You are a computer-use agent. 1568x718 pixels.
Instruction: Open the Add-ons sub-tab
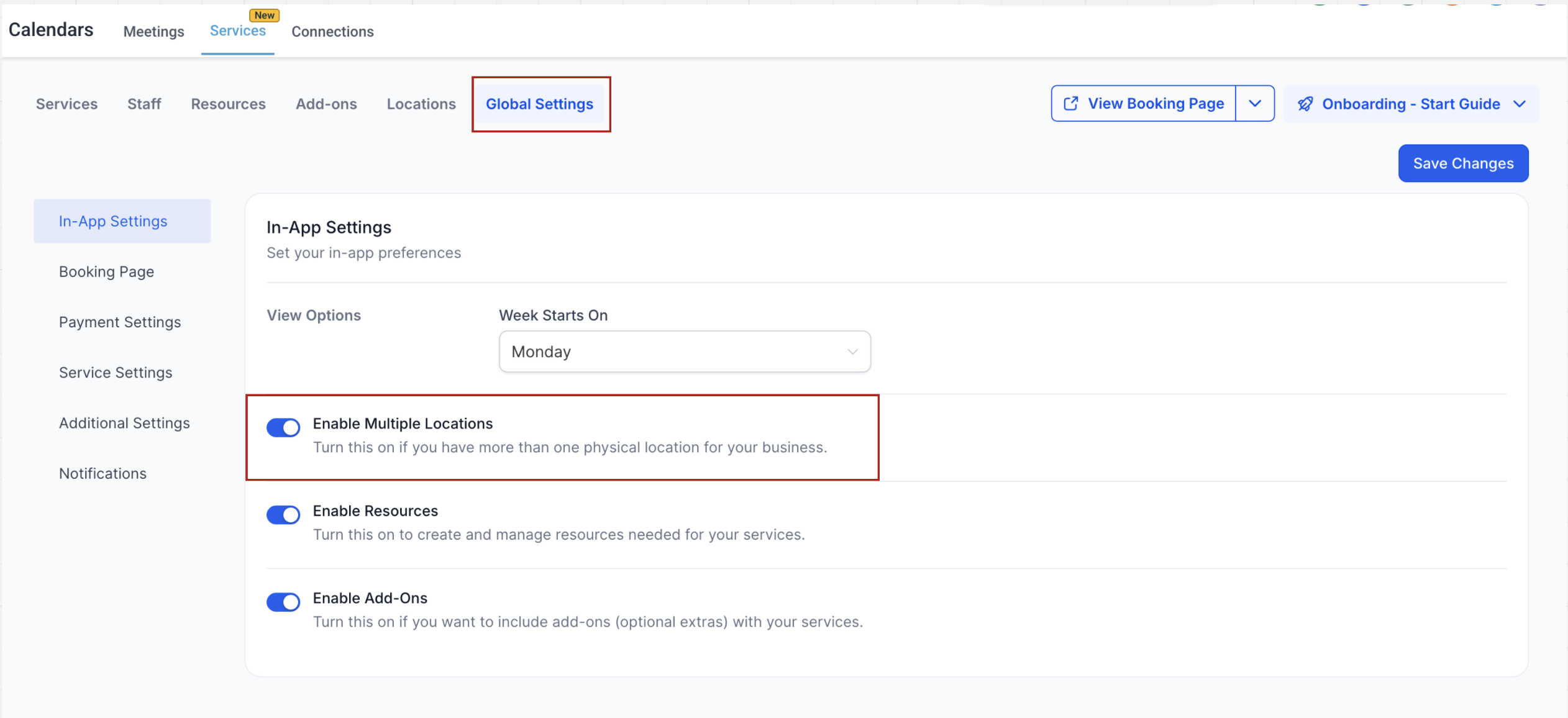326,104
